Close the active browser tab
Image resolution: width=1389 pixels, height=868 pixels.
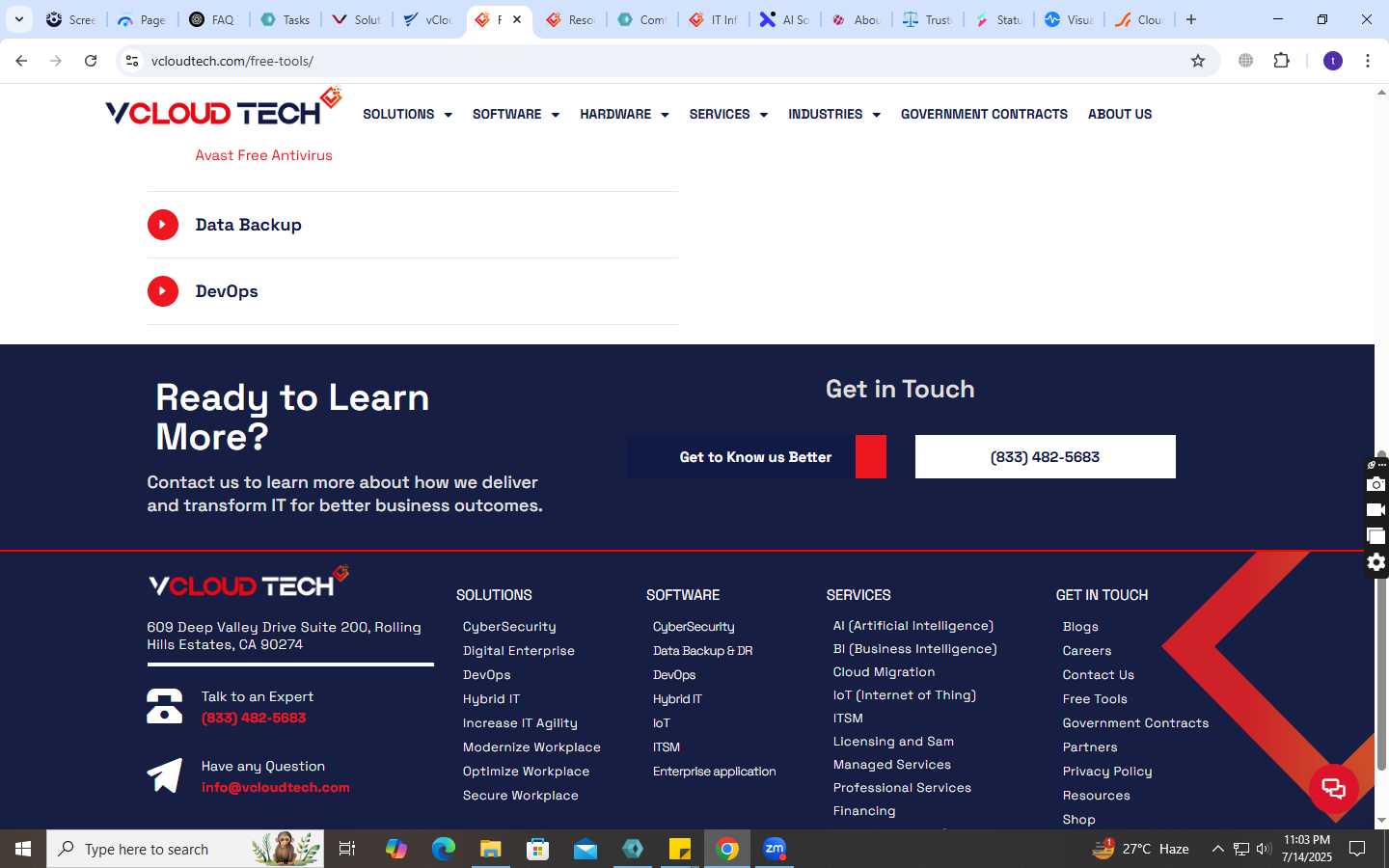click(517, 19)
